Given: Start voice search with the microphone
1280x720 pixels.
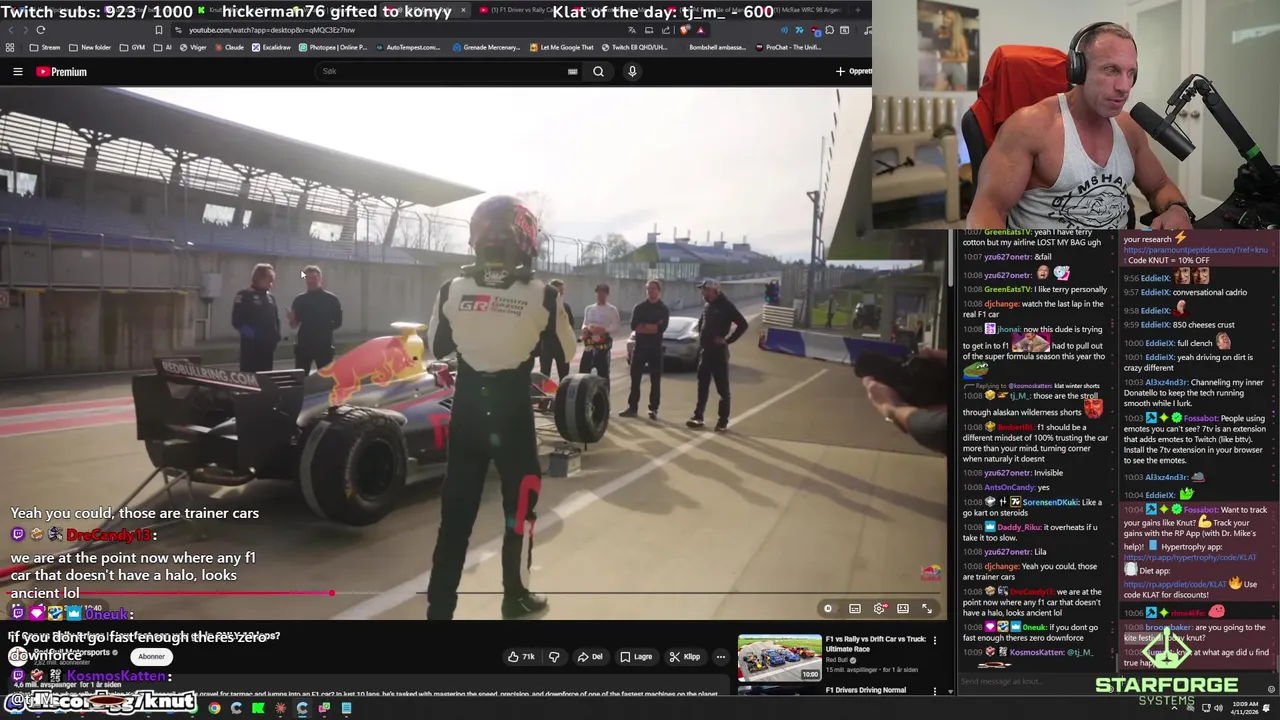Looking at the screenshot, I should pos(632,71).
